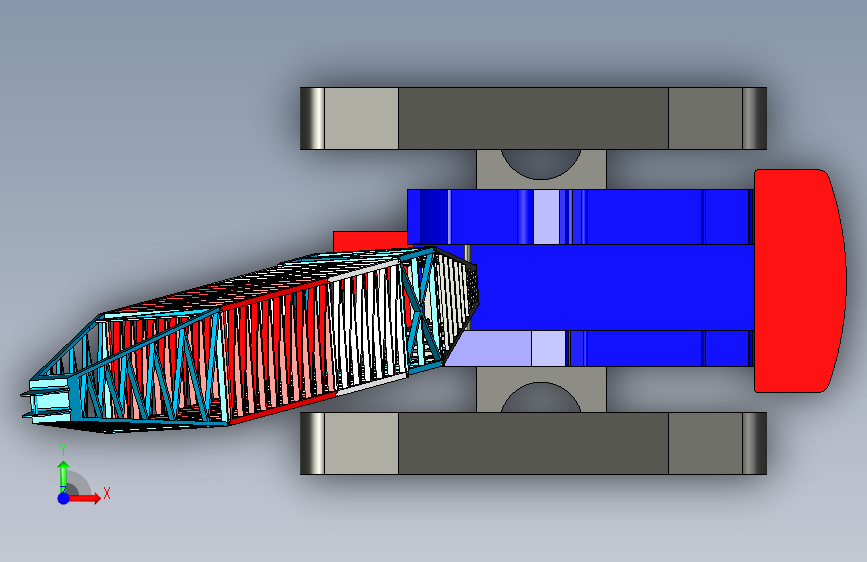Select the light gray pad on the upper track's left end
The width and height of the screenshot is (867, 562).
click(361, 118)
